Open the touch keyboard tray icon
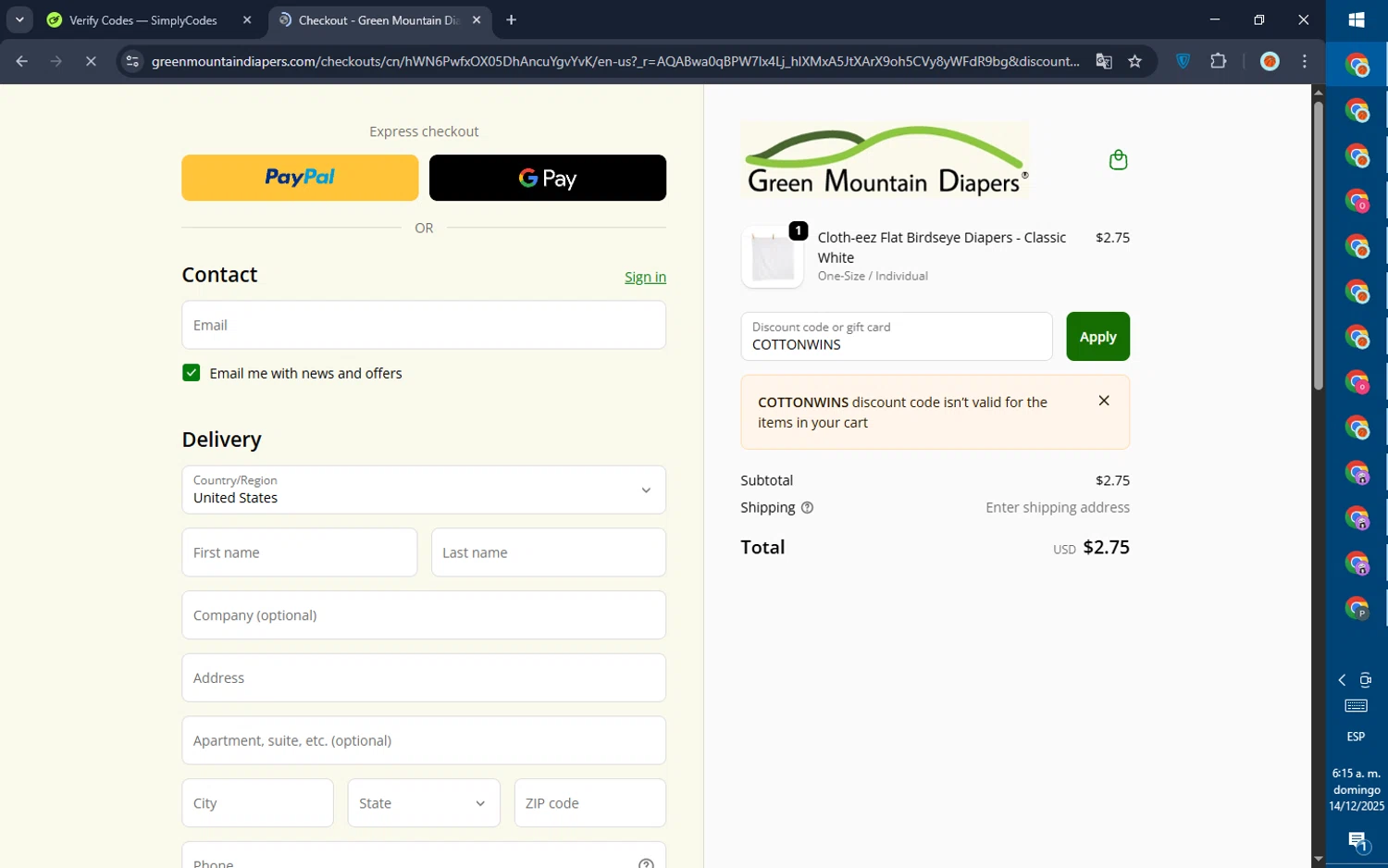 (1357, 706)
